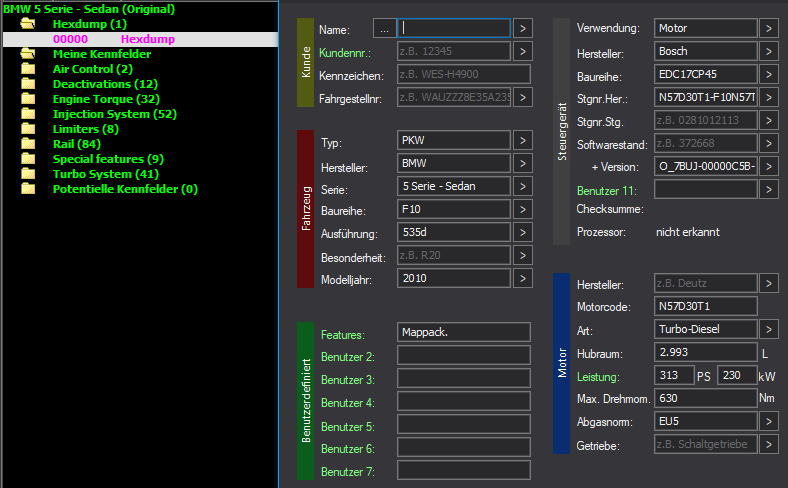Click the Motorcode field N57D30T1

click(706, 306)
